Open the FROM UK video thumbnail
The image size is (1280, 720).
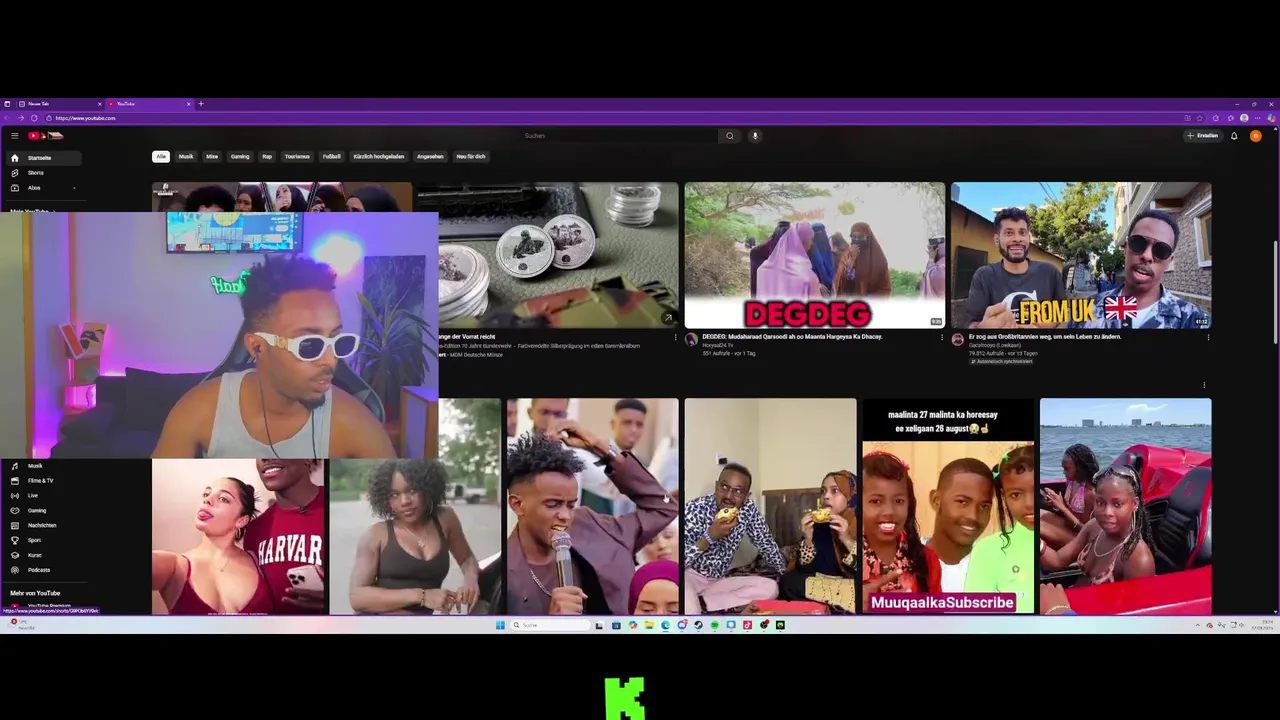(1081, 255)
